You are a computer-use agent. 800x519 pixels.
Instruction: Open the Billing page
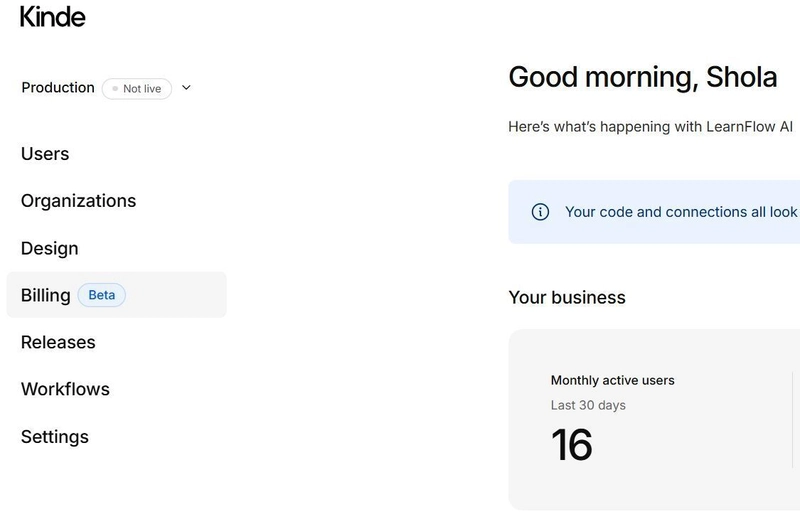tap(116, 295)
